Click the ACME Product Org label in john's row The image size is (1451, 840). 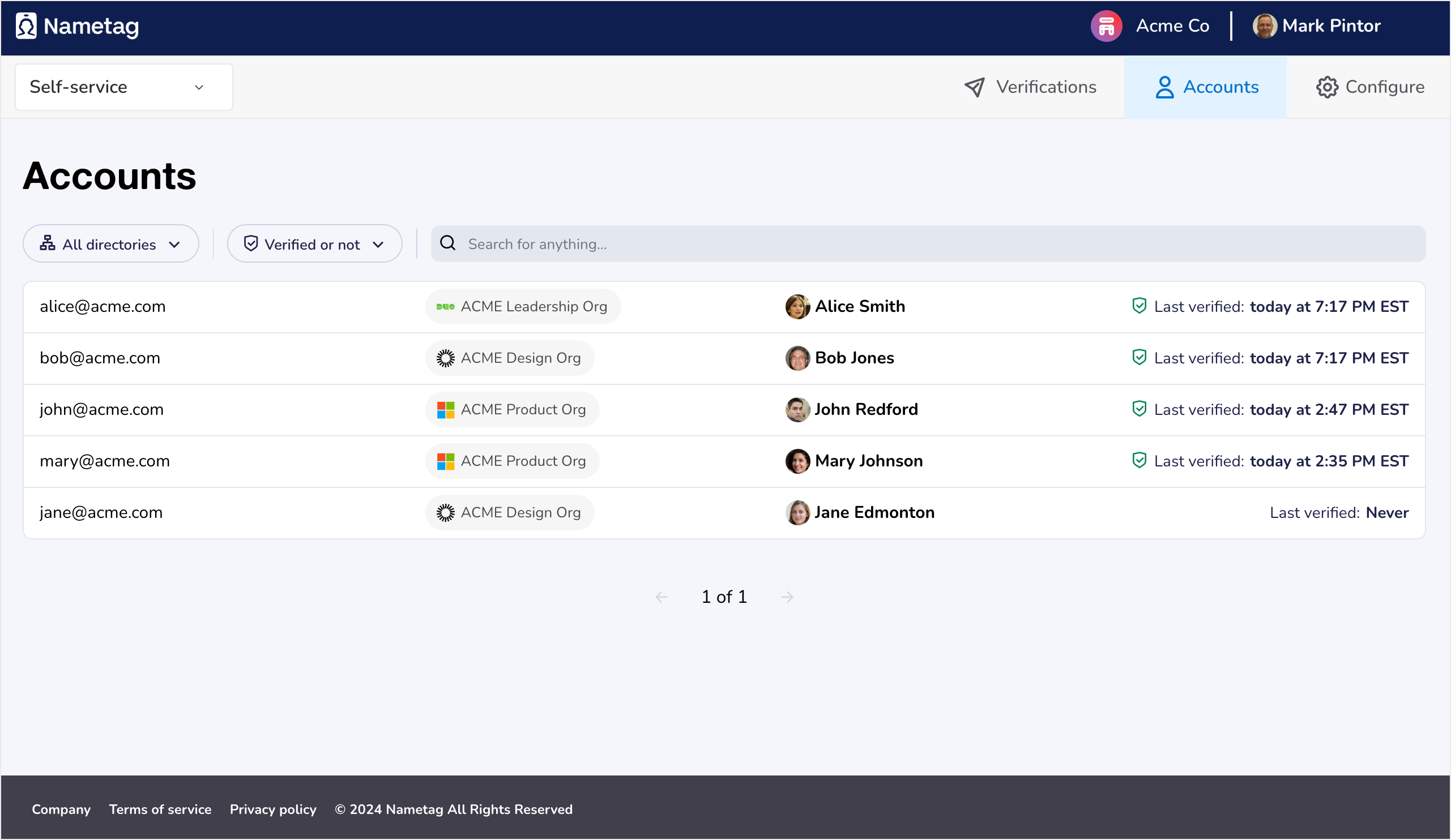523,410
